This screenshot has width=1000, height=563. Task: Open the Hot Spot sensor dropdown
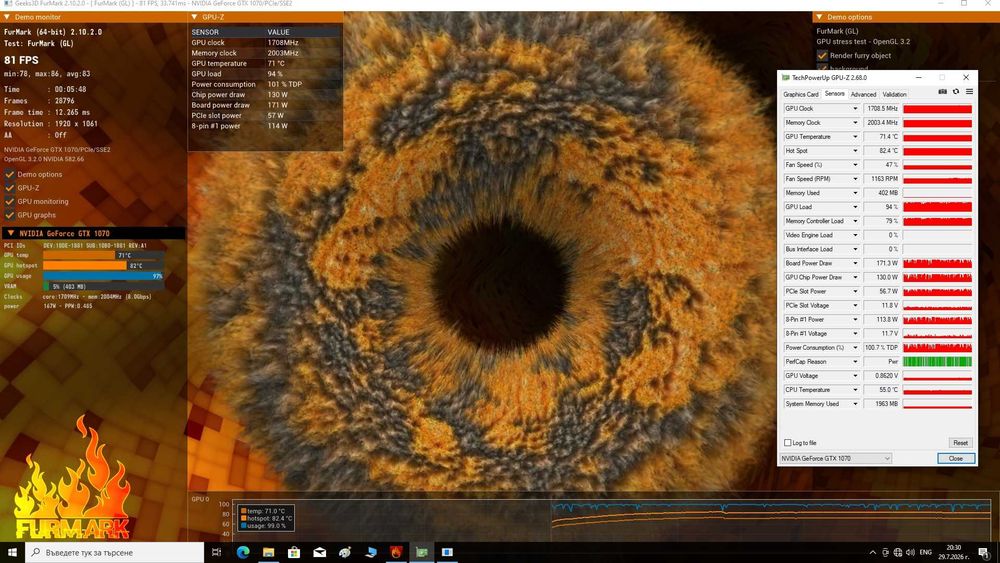855,150
